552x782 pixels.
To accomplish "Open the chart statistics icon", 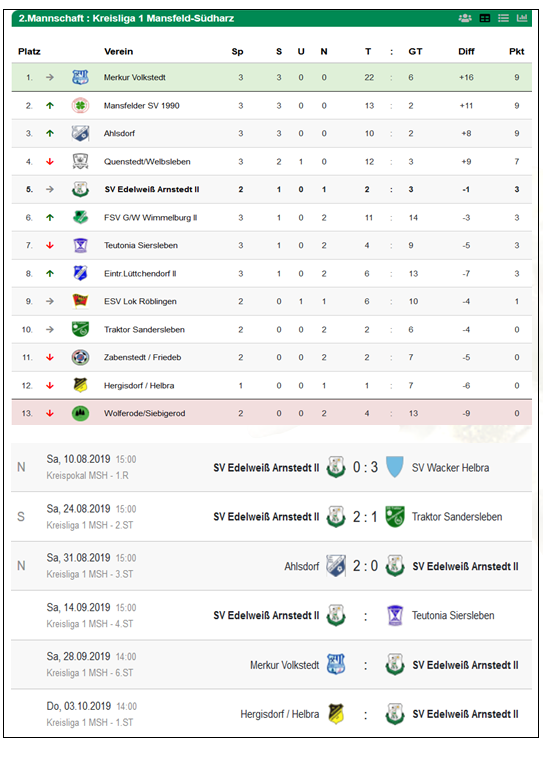I will [x=522, y=18].
